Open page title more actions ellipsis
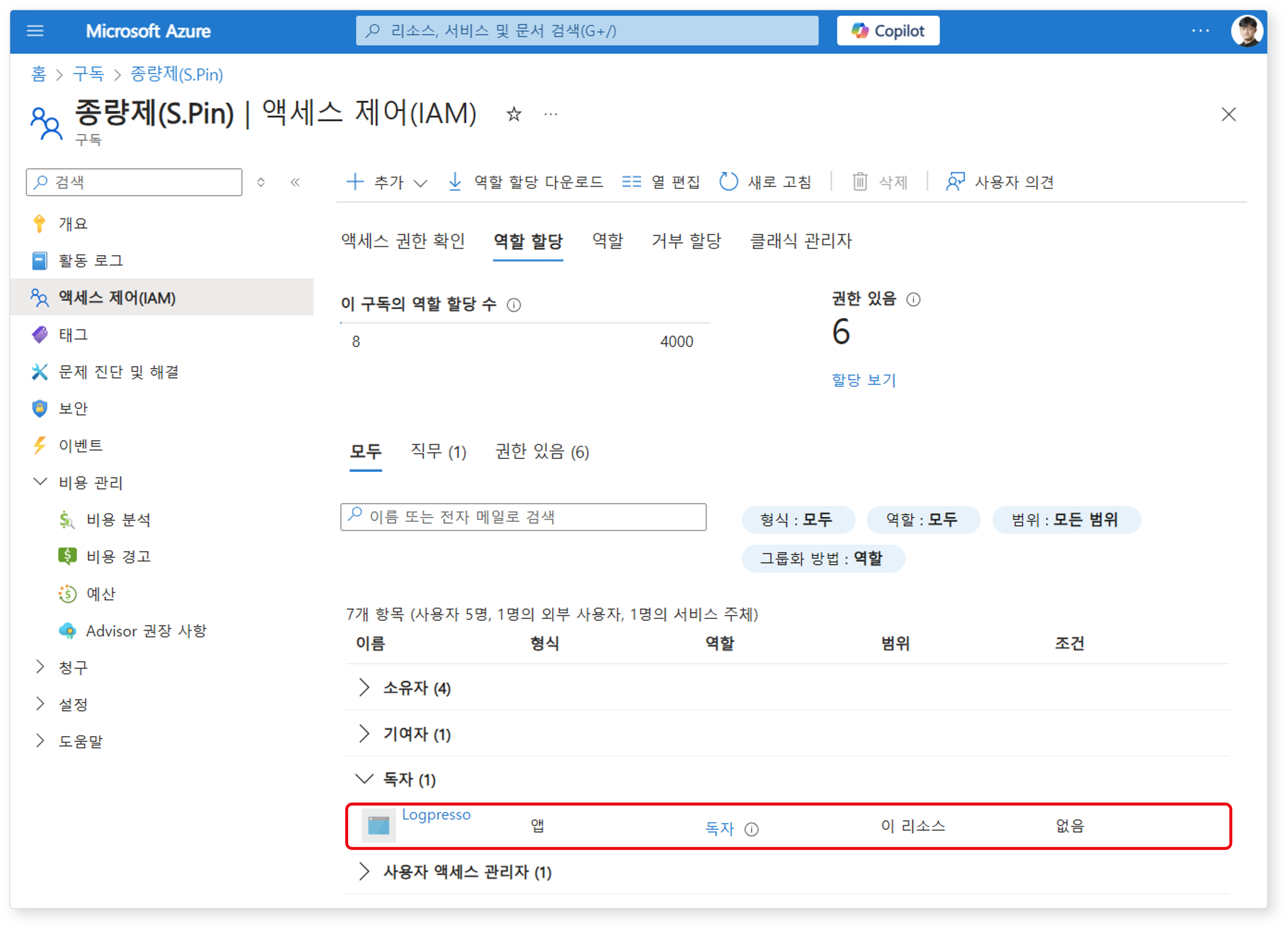The width and height of the screenshot is (1288, 929). 550,114
